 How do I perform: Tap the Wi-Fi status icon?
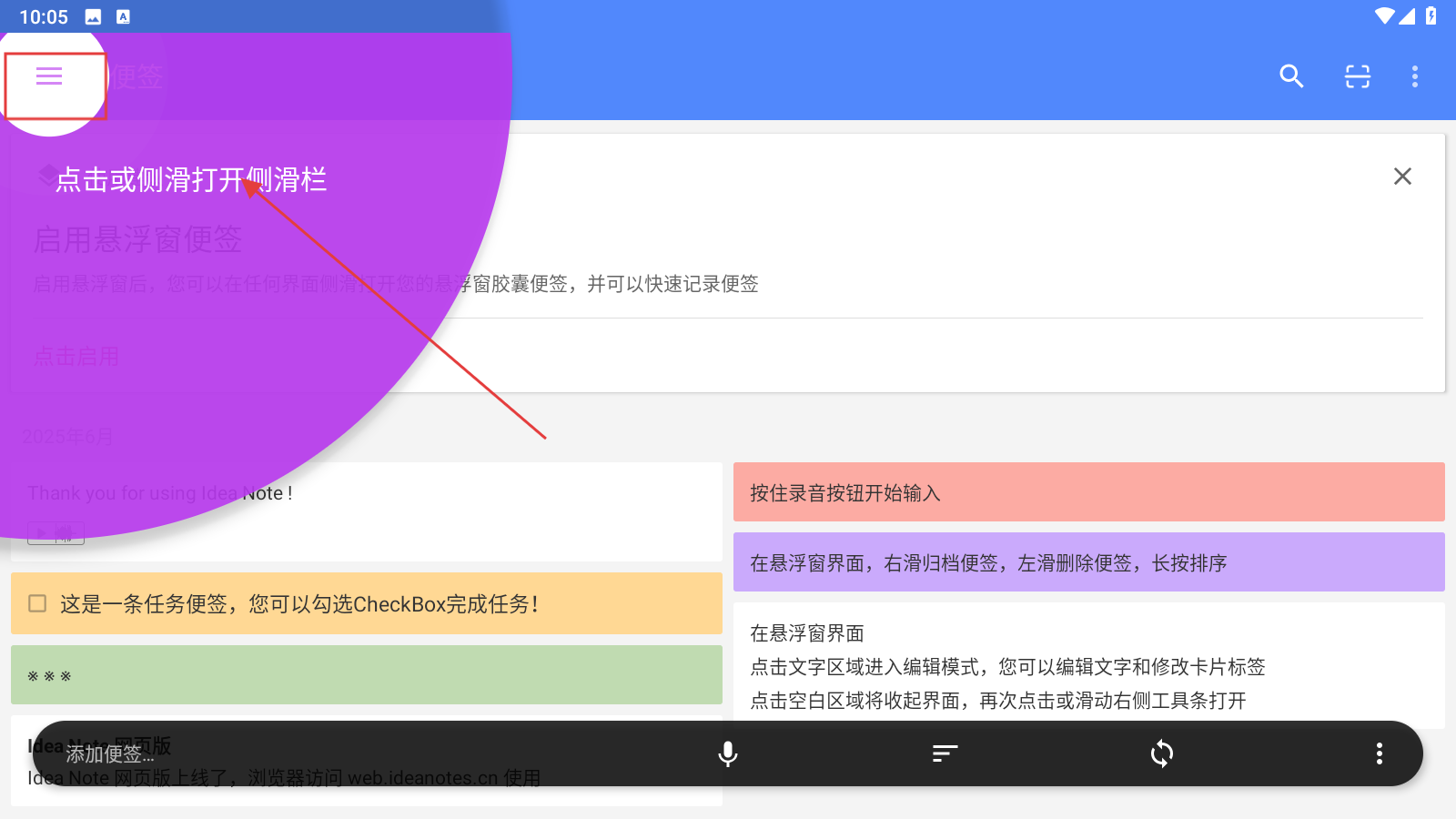pyautogui.click(x=1384, y=16)
